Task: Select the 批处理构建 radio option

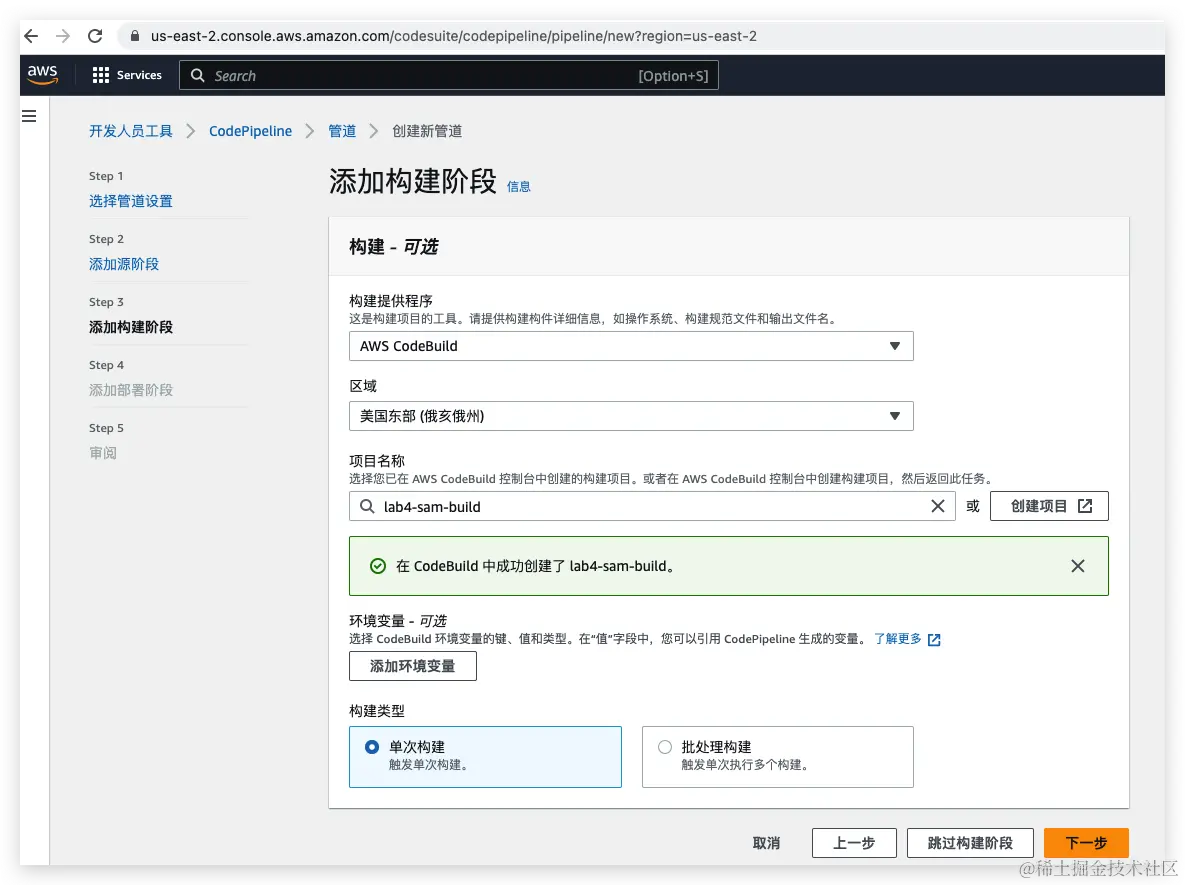Action: 664,747
